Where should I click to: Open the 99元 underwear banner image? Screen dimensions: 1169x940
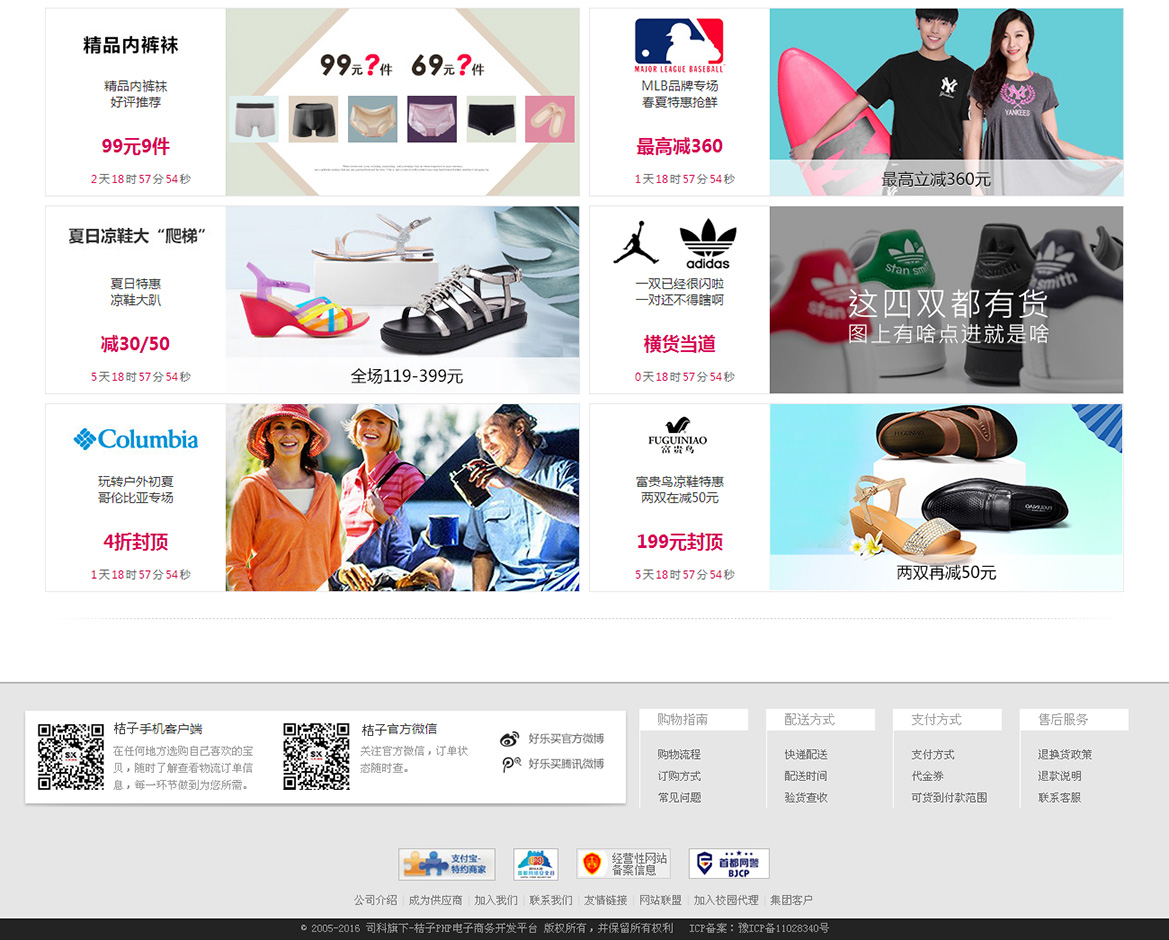[x=403, y=102]
